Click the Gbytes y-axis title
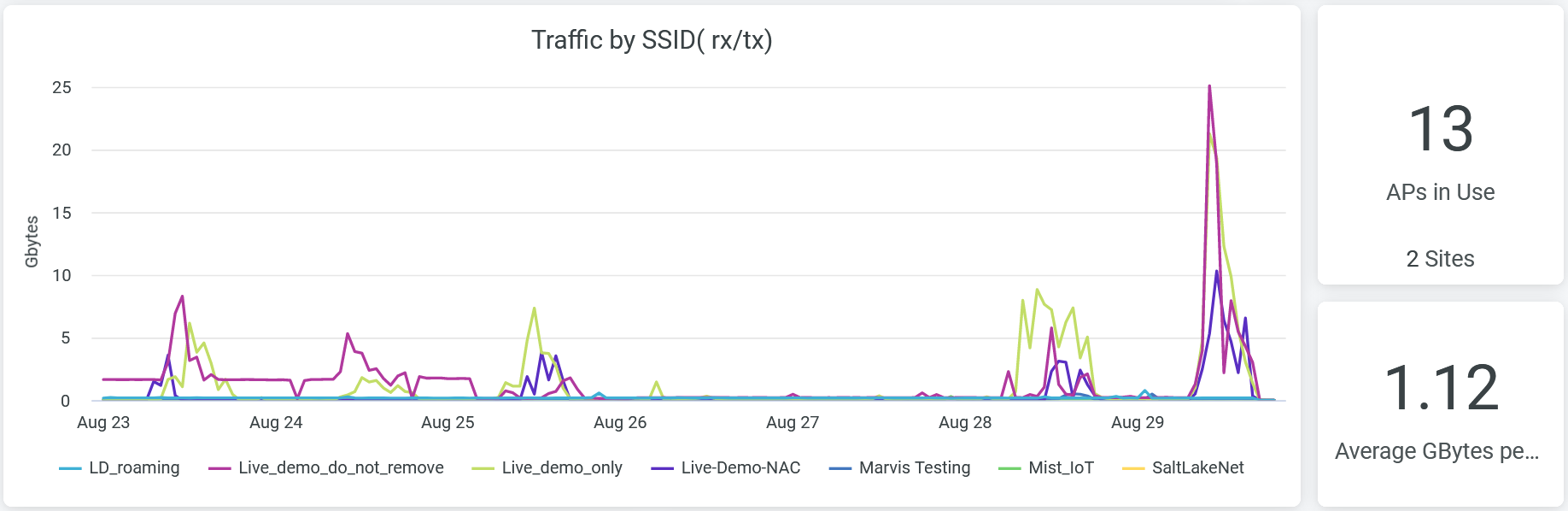Viewport: 1568px width, 511px height. 32,242
